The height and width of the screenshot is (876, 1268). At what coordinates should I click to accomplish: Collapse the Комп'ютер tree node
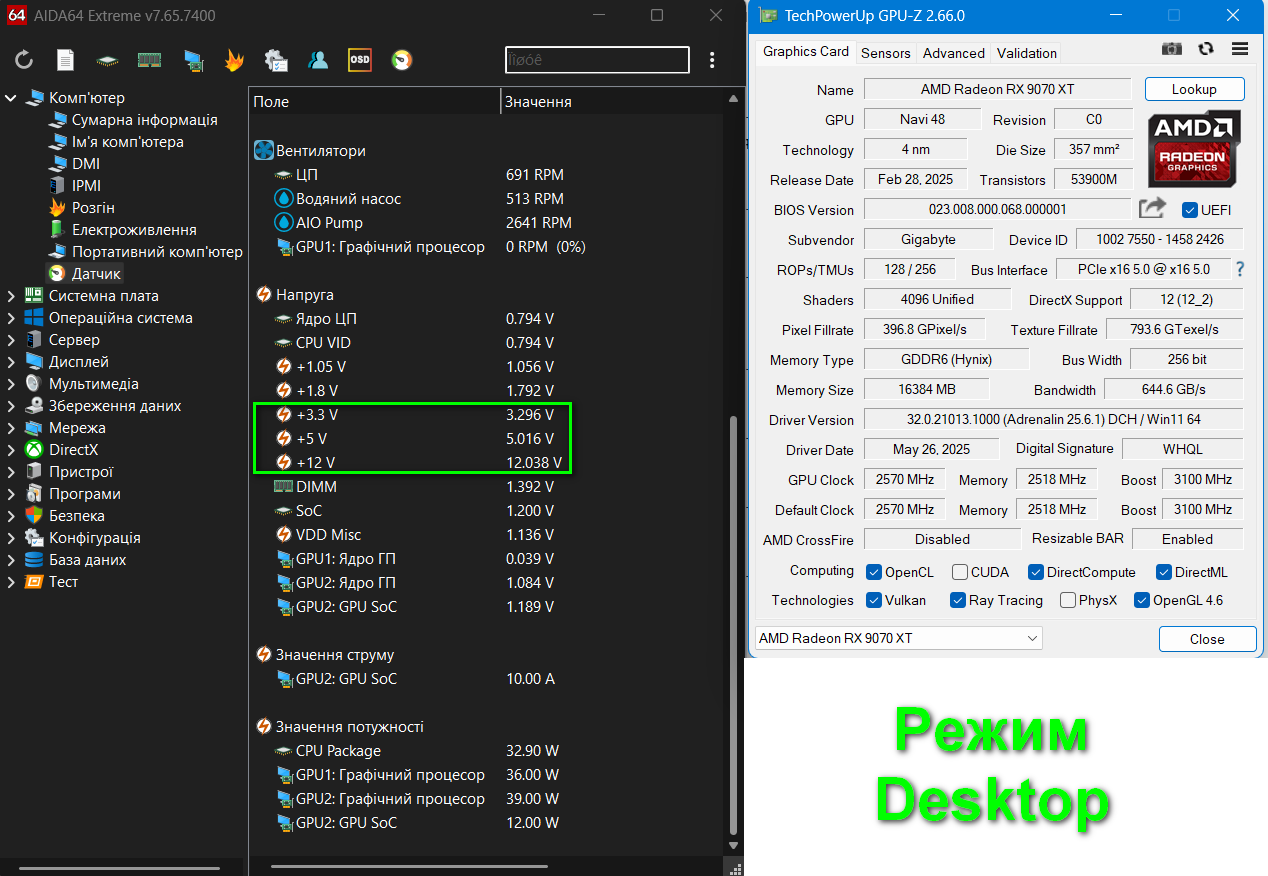click(11, 98)
